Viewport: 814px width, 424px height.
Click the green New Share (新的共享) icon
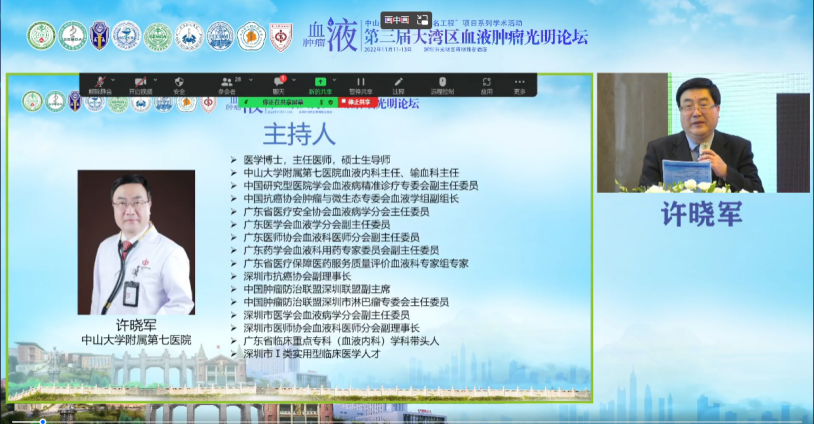320,82
